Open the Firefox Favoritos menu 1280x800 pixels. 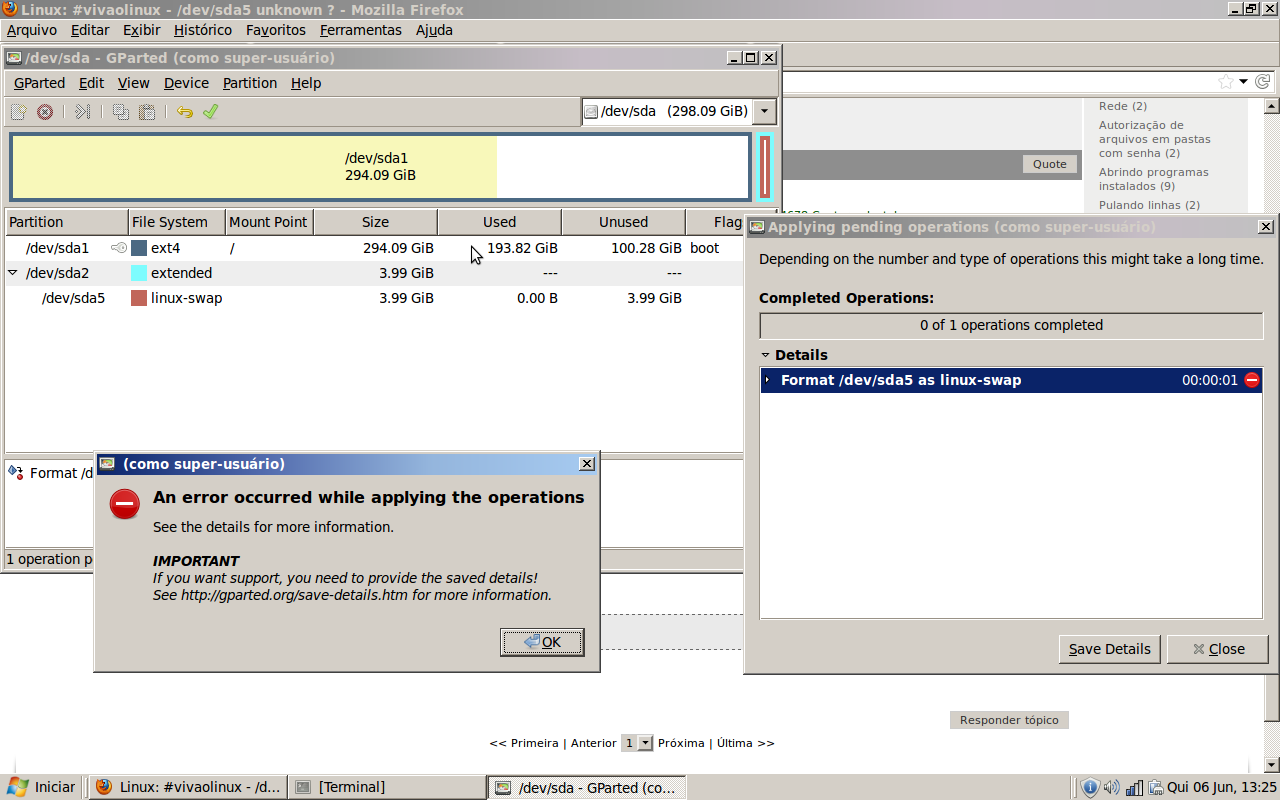[x=276, y=30]
